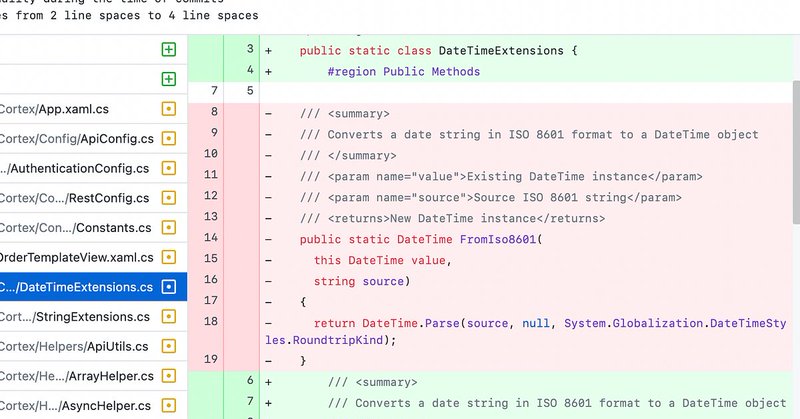Click modified icon beside ArrayHelper.cs
The height and width of the screenshot is (419, 800).
[169, 376]
